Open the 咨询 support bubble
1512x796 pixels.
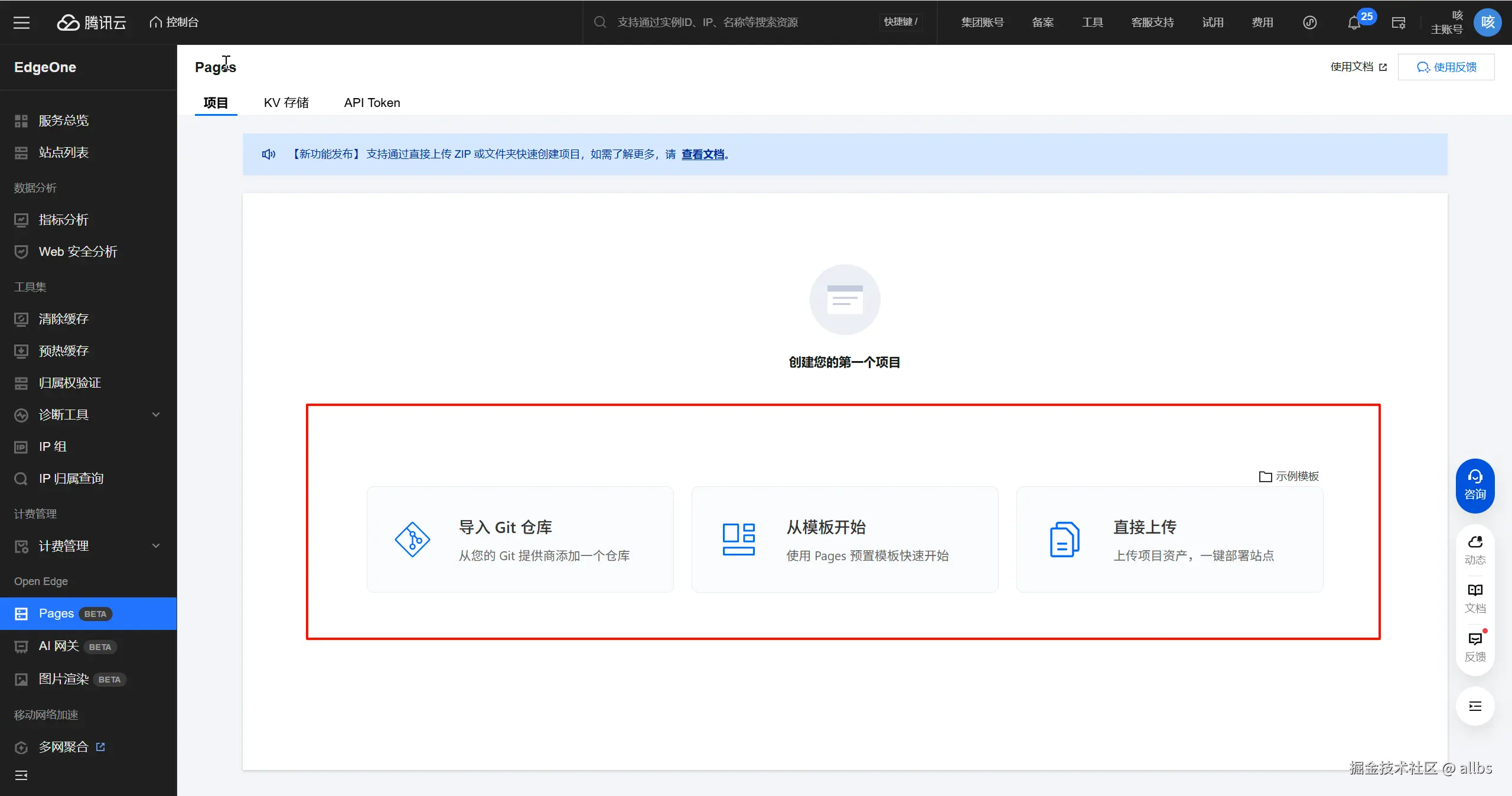[x=1475, y=485]
